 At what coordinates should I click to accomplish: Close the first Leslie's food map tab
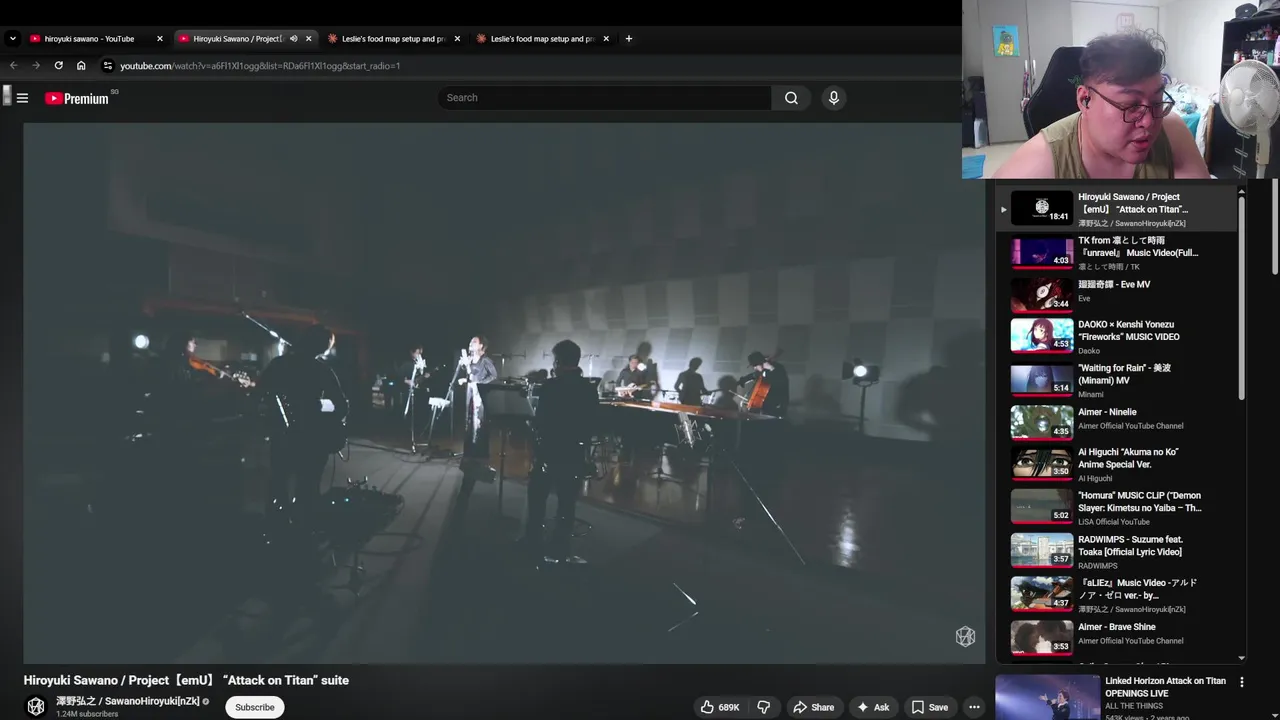(457, 39)
